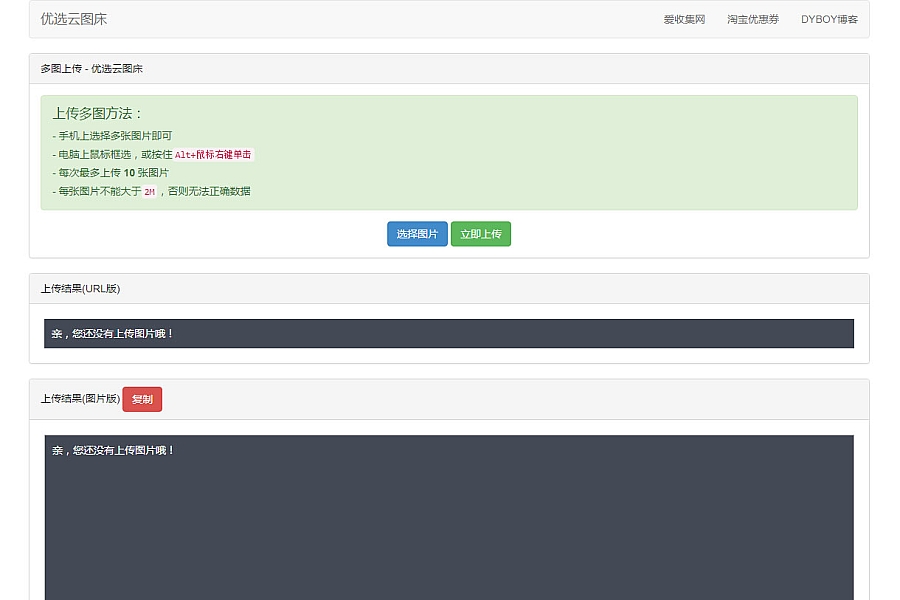
Task: Click the red 复制 button
Action: tap(142, 400)
